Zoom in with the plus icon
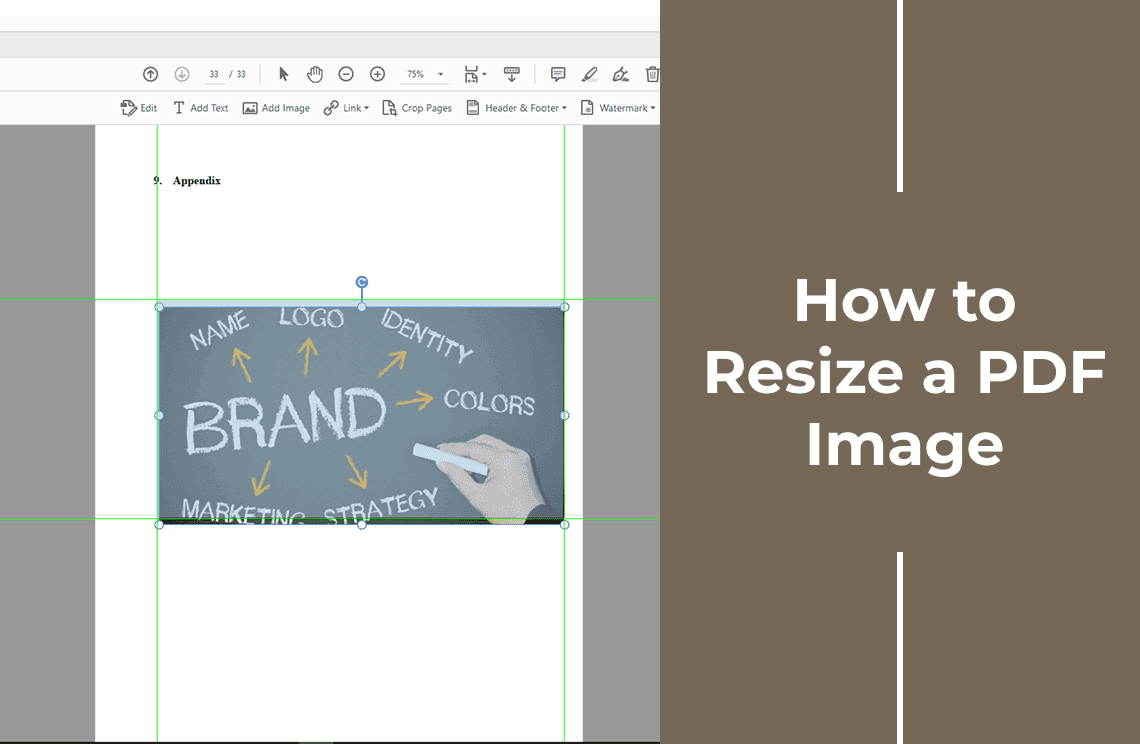The width and height of the screenshot is (1140, 744). [377, 74]
